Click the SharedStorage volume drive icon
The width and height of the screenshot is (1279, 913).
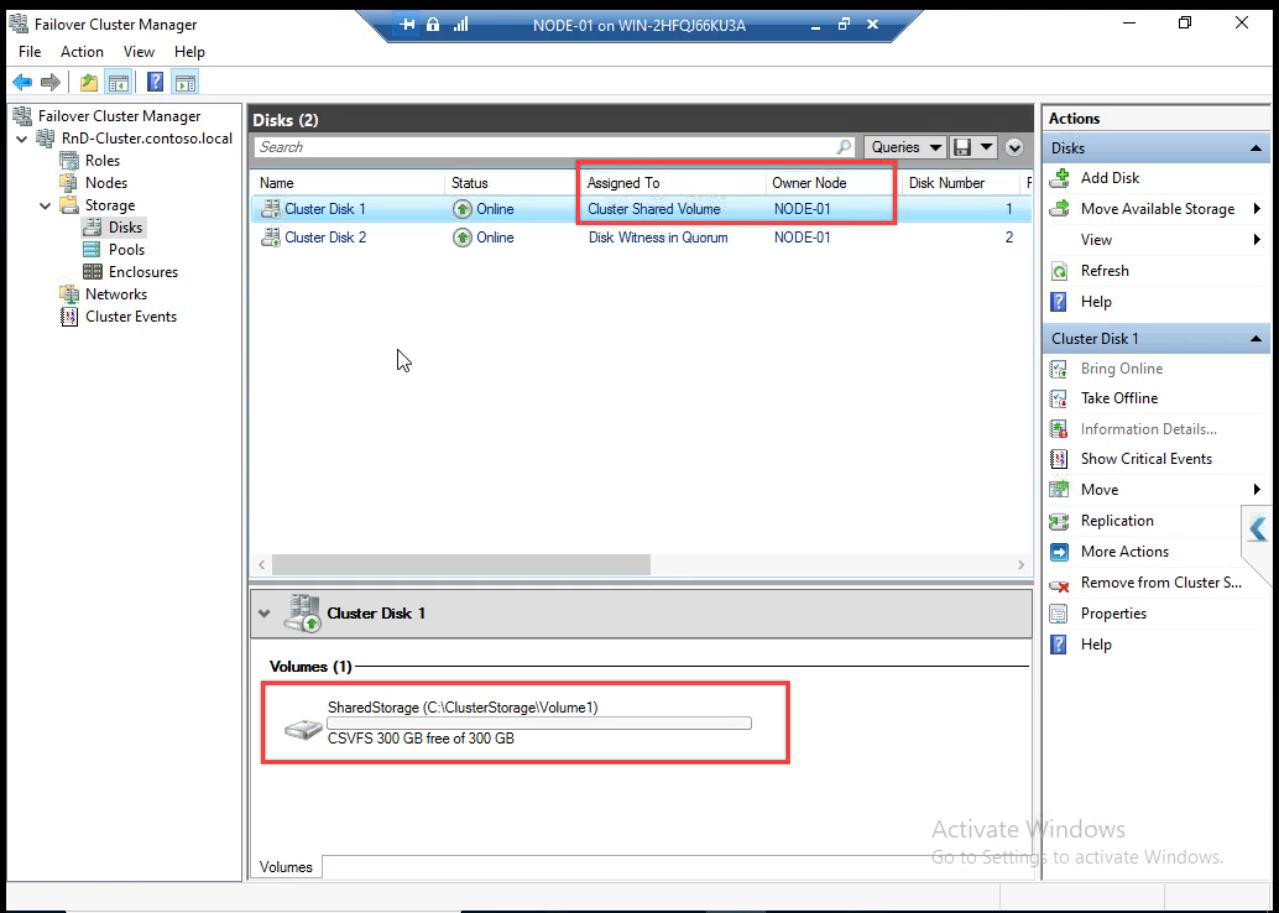tap(303, 730)
